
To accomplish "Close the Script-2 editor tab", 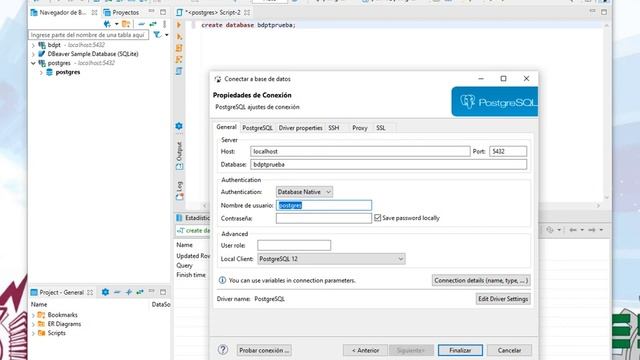I will click(247, 13).
